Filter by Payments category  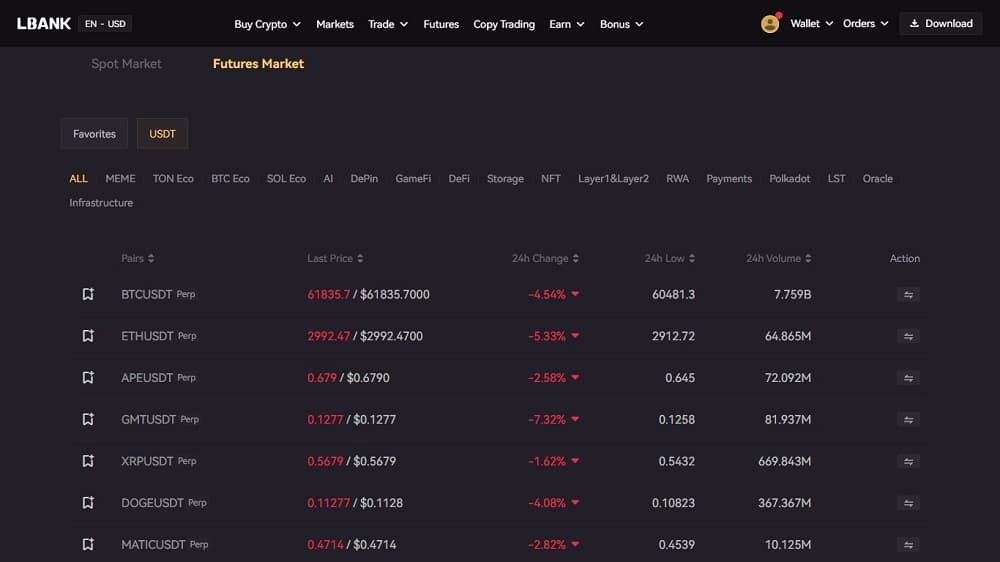click(x=729, y=179)
